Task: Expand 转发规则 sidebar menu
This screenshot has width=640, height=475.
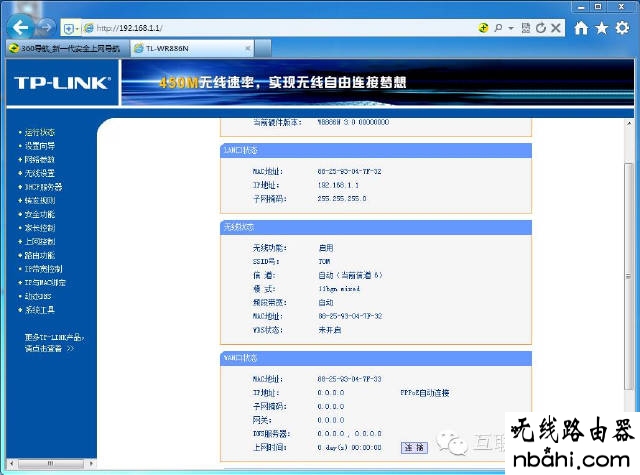Action: 40,200
